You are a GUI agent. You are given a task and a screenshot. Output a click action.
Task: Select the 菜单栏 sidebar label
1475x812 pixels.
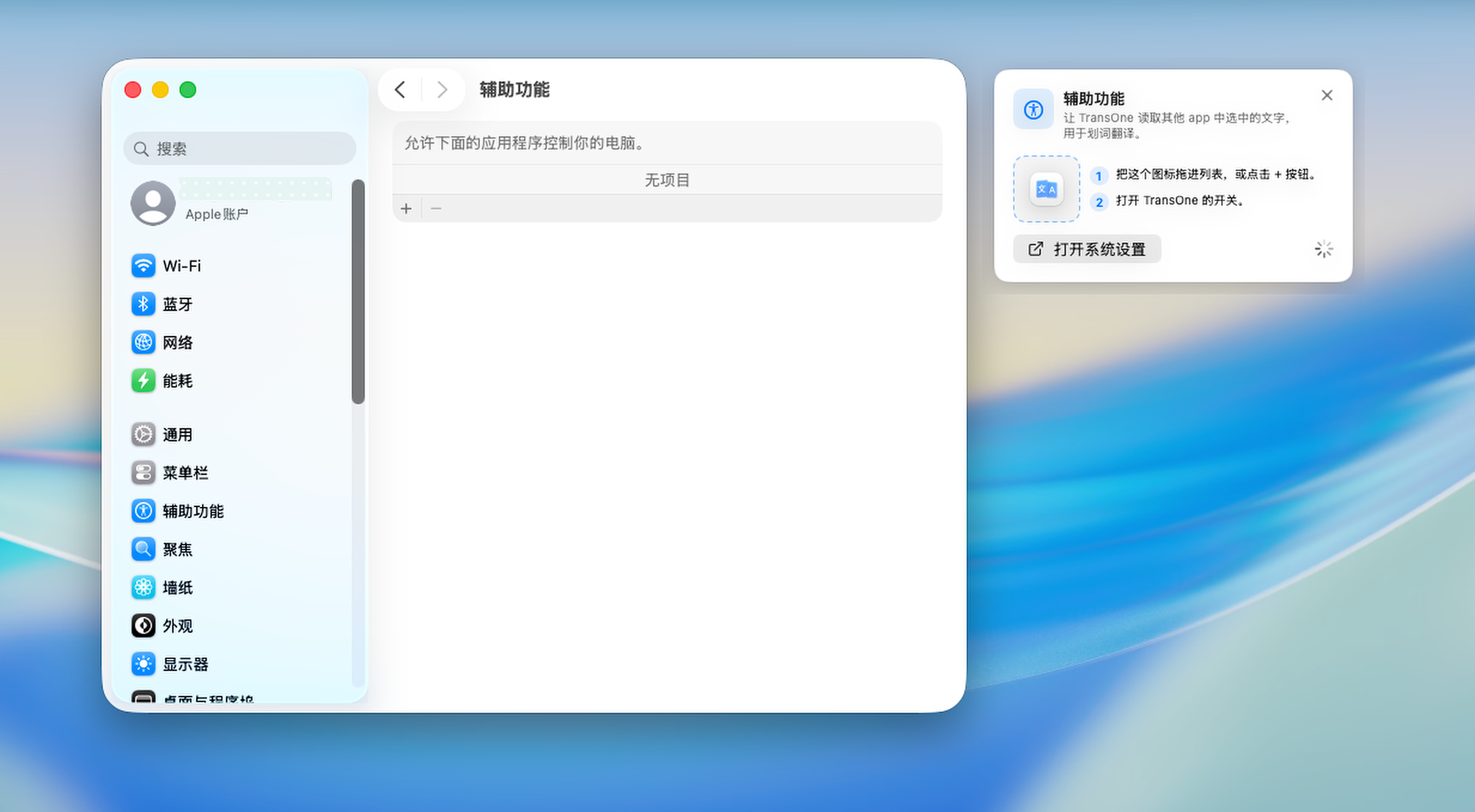(185, 472)
